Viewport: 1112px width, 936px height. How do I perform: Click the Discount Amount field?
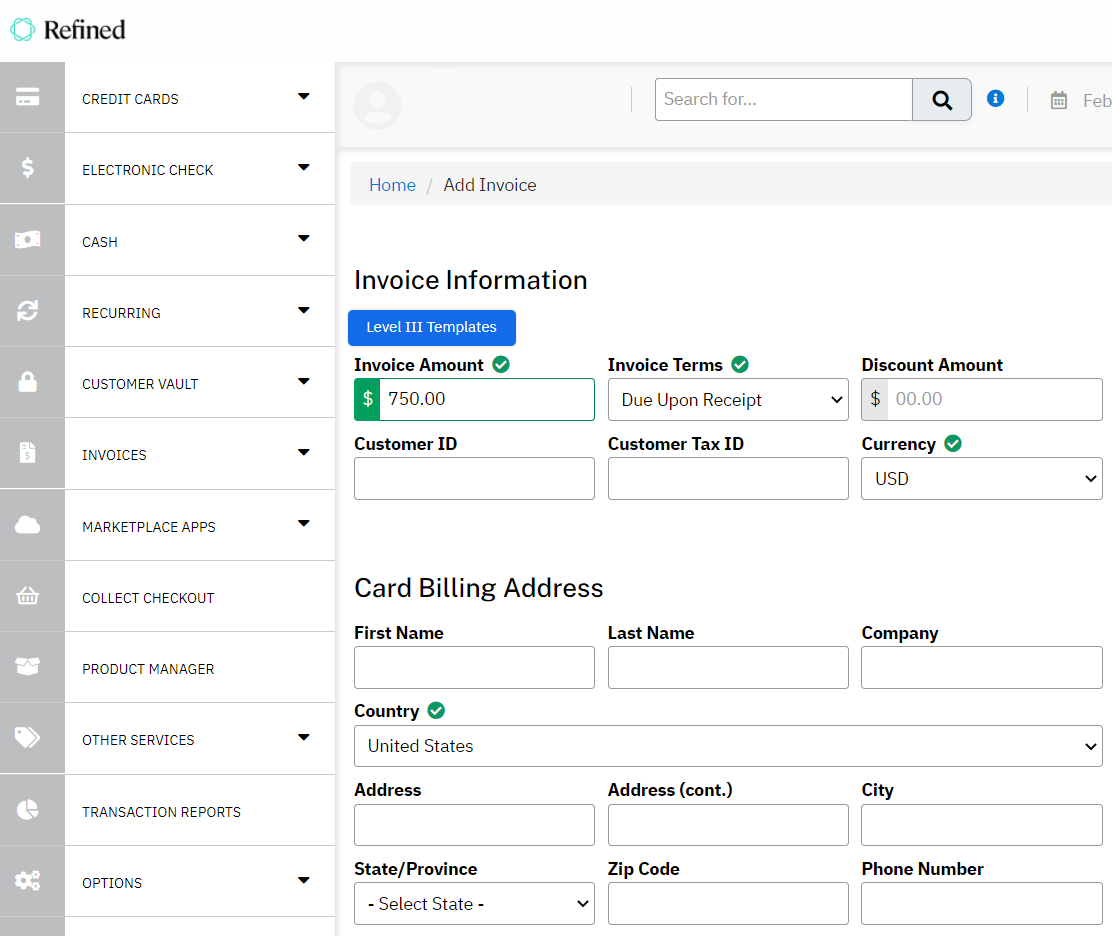[x=994, y=399]
